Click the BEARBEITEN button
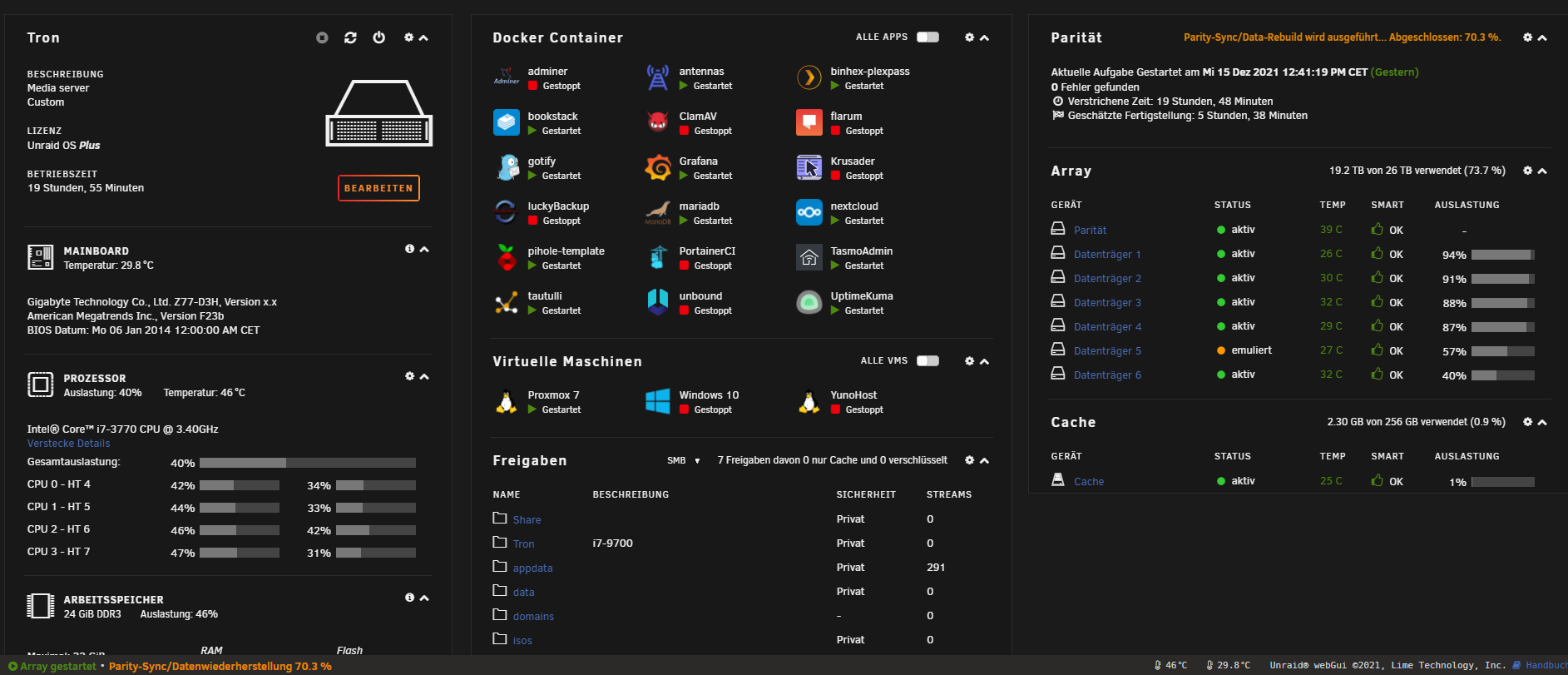Image resolution: width=1568 pixels, height=675 pixels. (378, 188)
